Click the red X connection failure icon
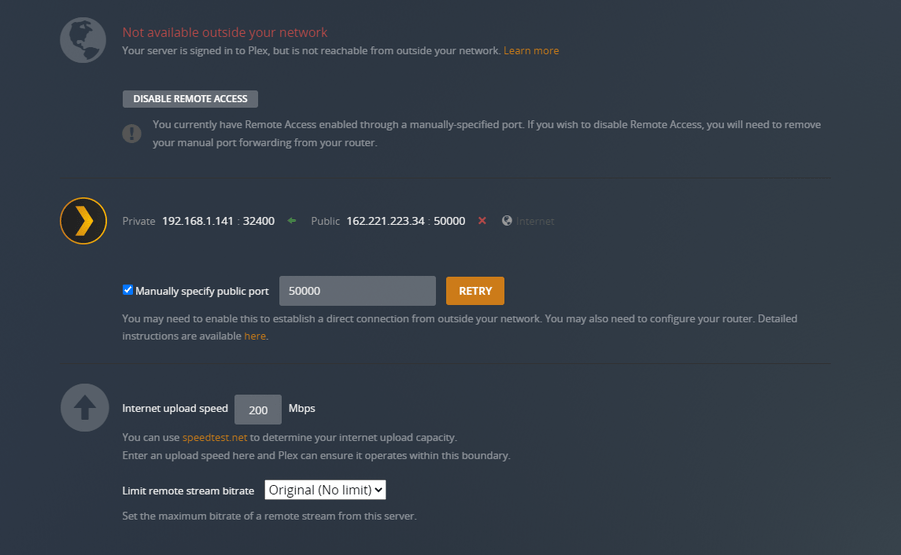The height and width of the screenshot is (555, 901). pyautogui.click(x=482, y=221)
